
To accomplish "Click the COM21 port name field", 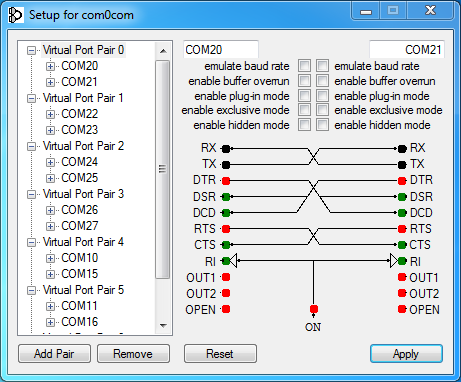I will coord(407,50).
